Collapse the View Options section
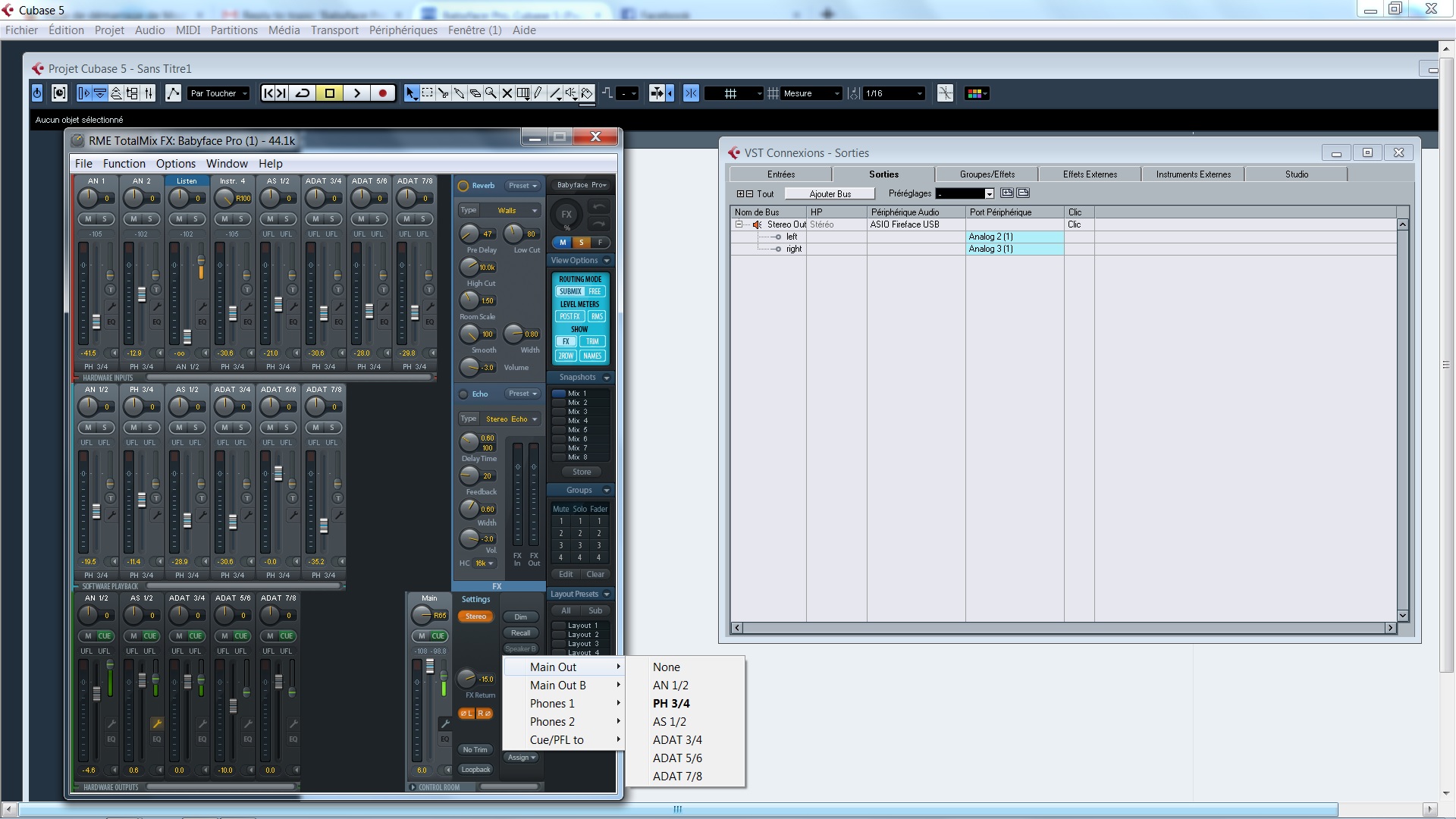The image size is (1456, 819). point(606,261)
